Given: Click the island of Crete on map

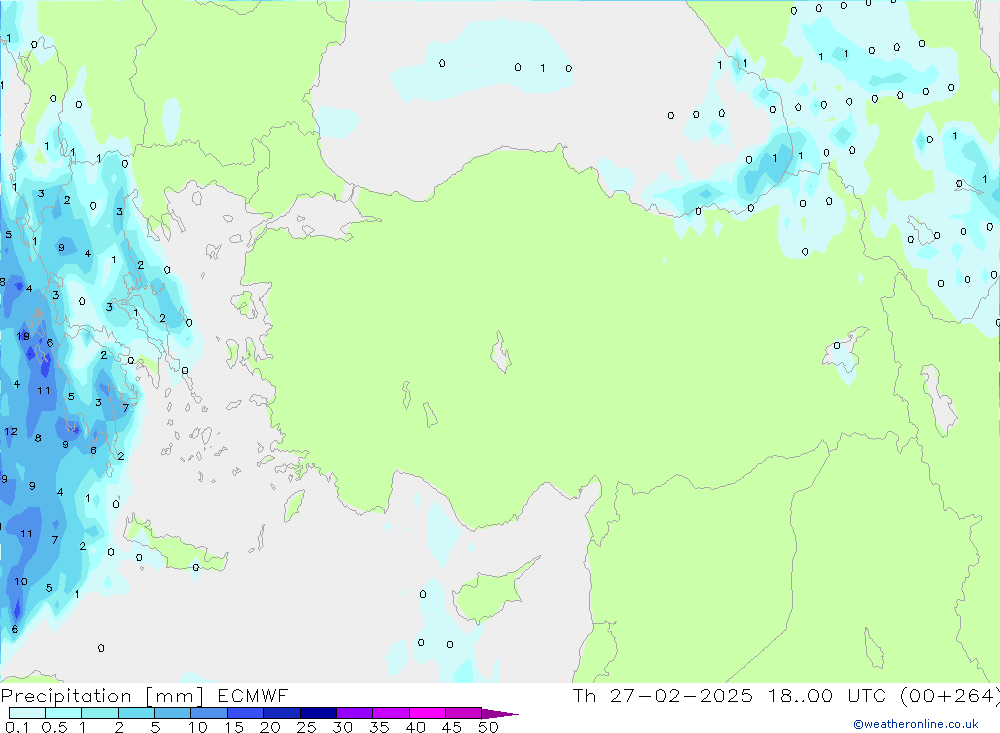Looking at the screenshot, I should 175,547.
